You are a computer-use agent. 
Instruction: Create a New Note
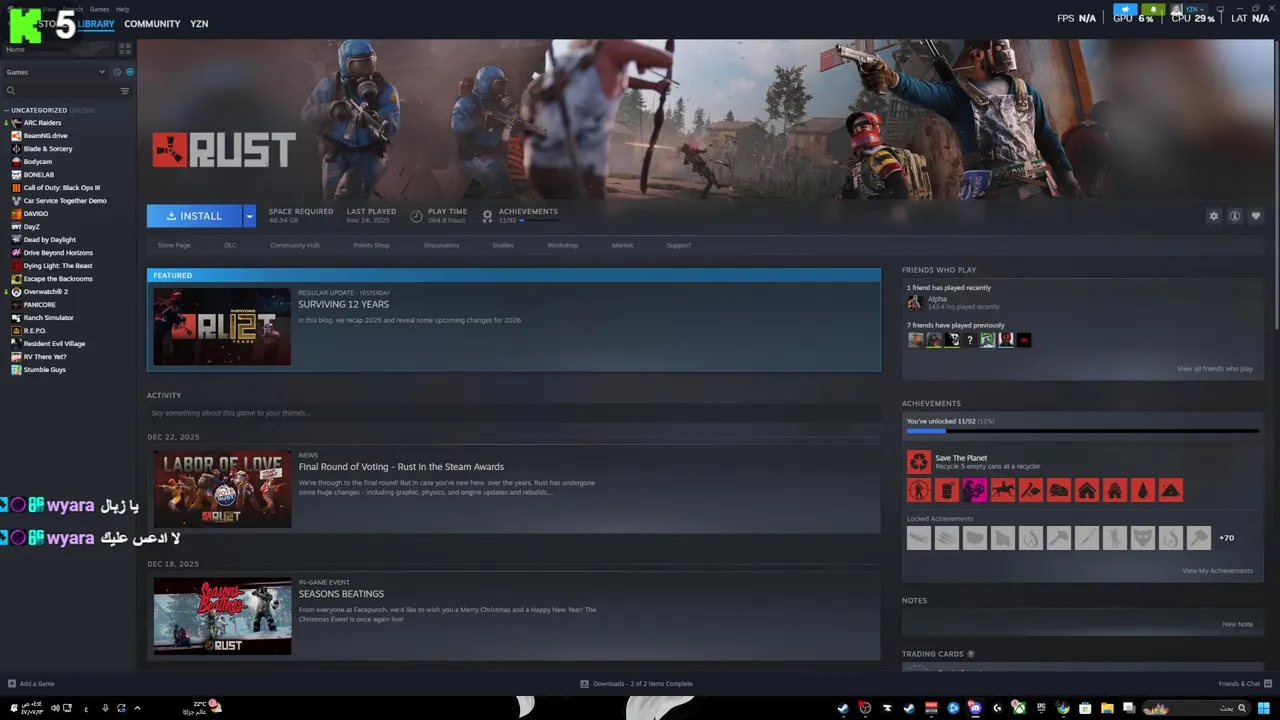tap(1237, 624)
